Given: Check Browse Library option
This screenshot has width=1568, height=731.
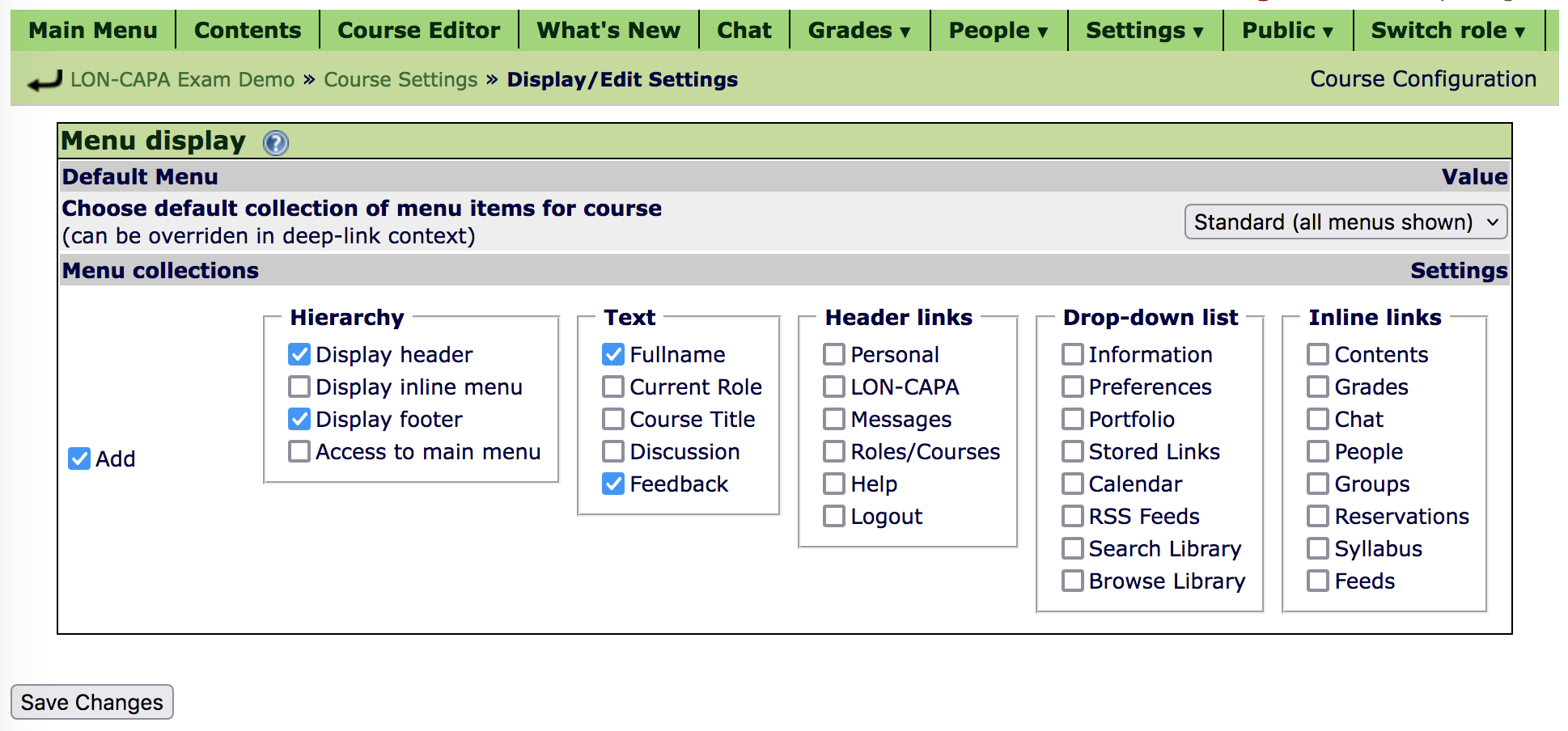Looking at the screenshot, I should 1073,581.
